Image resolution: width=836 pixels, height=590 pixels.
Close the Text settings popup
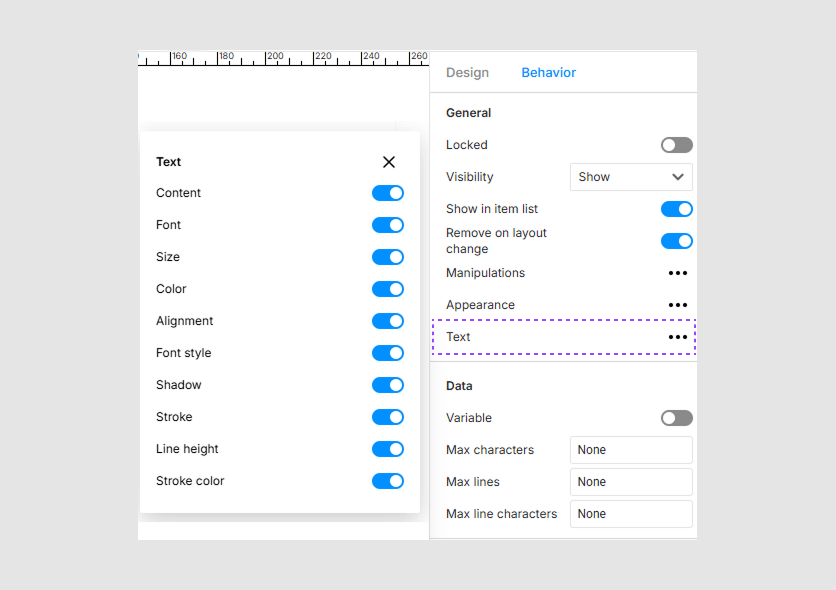pos(388,161)
